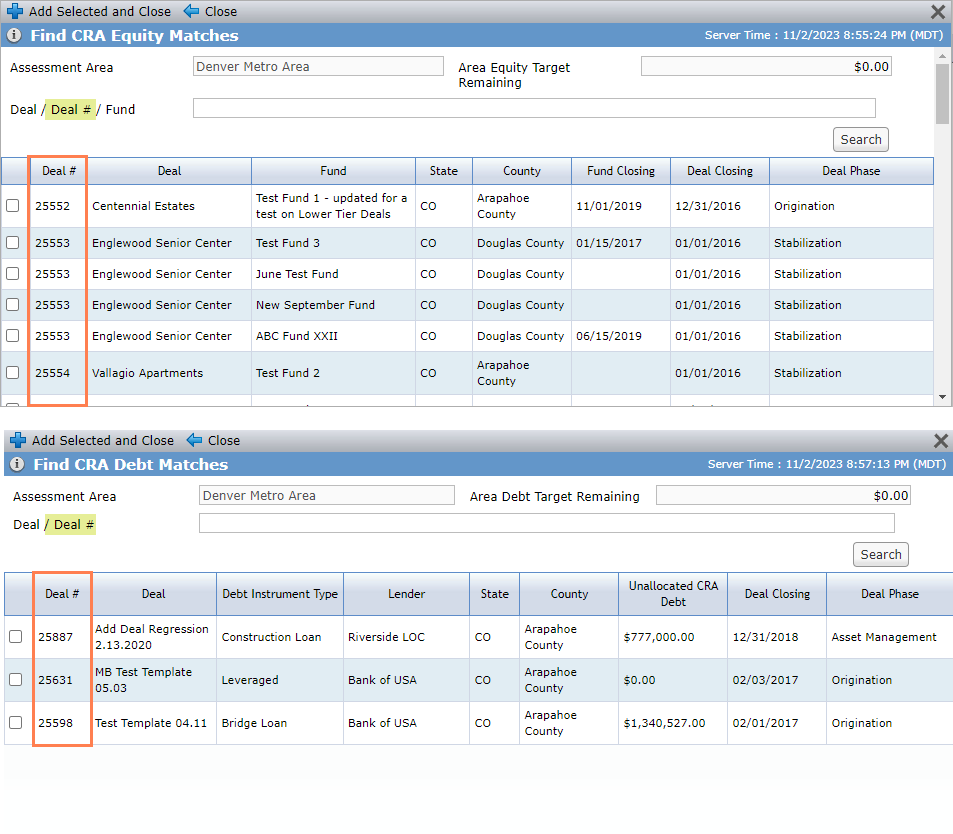Click the Area Debt Target Remaining field
Screen dimensions: 953x834
tap(783, 495)
